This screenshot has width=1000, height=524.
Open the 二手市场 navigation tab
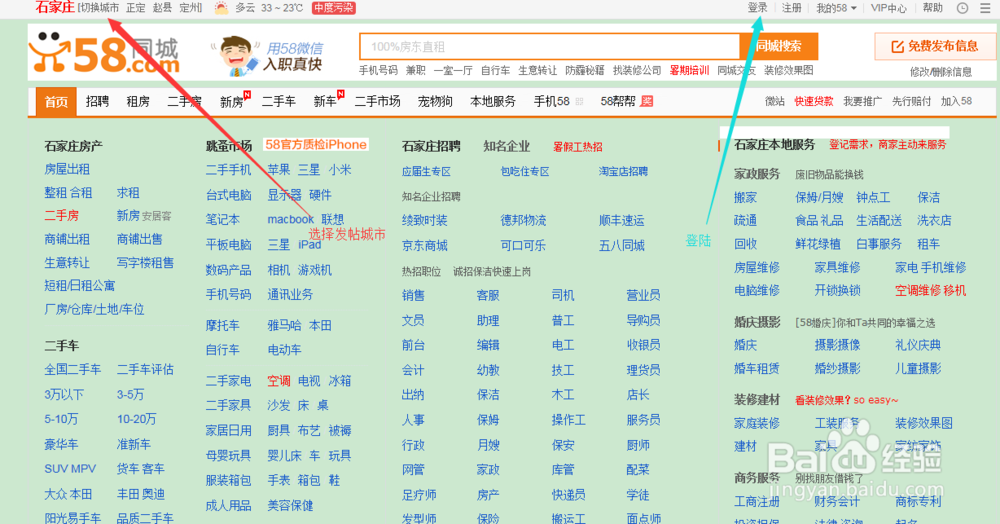[x=378, y=101]
